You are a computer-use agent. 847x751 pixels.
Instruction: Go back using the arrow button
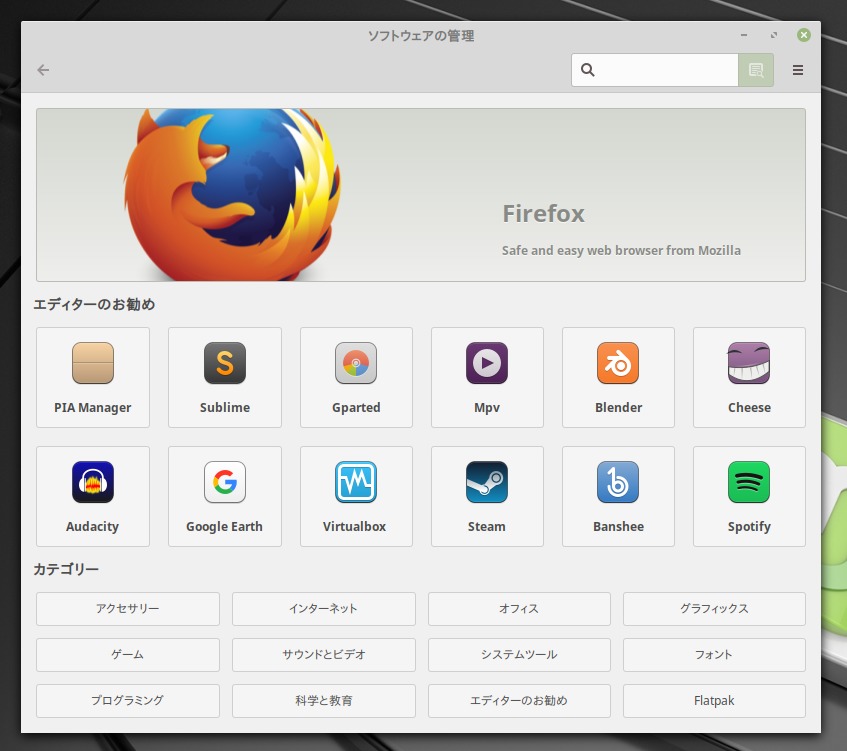43,70
